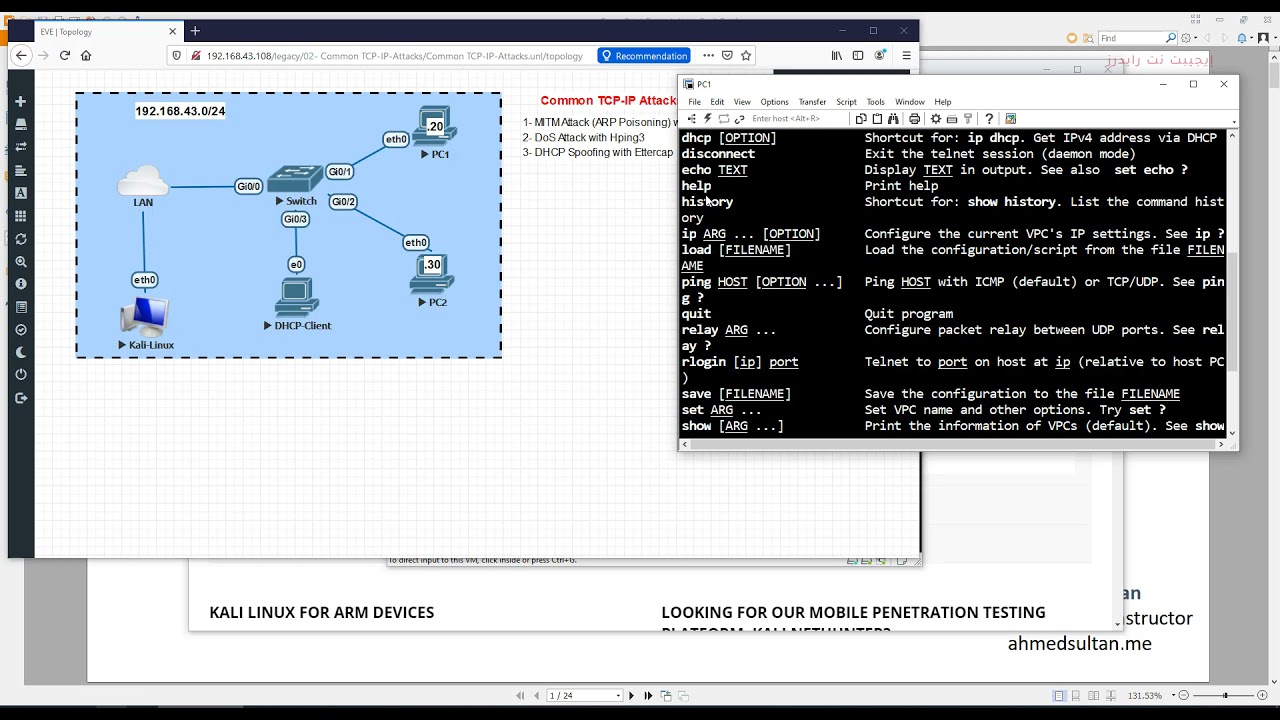Click Quick Connect lightning icon

707,119
